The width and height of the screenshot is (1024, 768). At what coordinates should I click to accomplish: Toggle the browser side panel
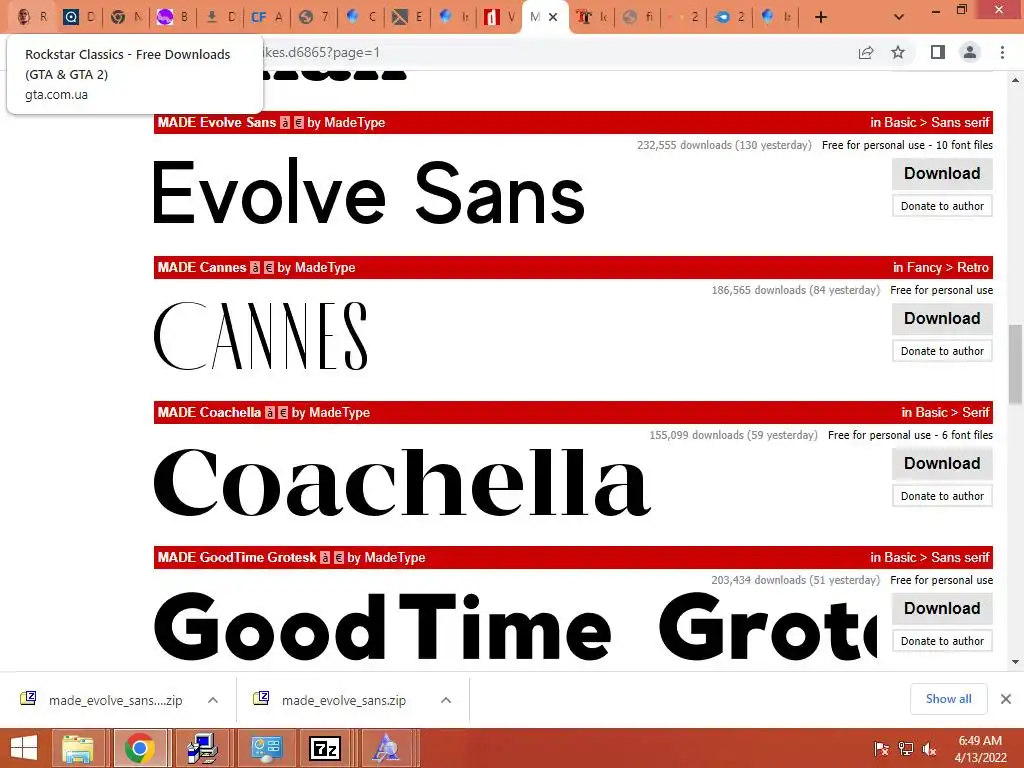(938, 52)
